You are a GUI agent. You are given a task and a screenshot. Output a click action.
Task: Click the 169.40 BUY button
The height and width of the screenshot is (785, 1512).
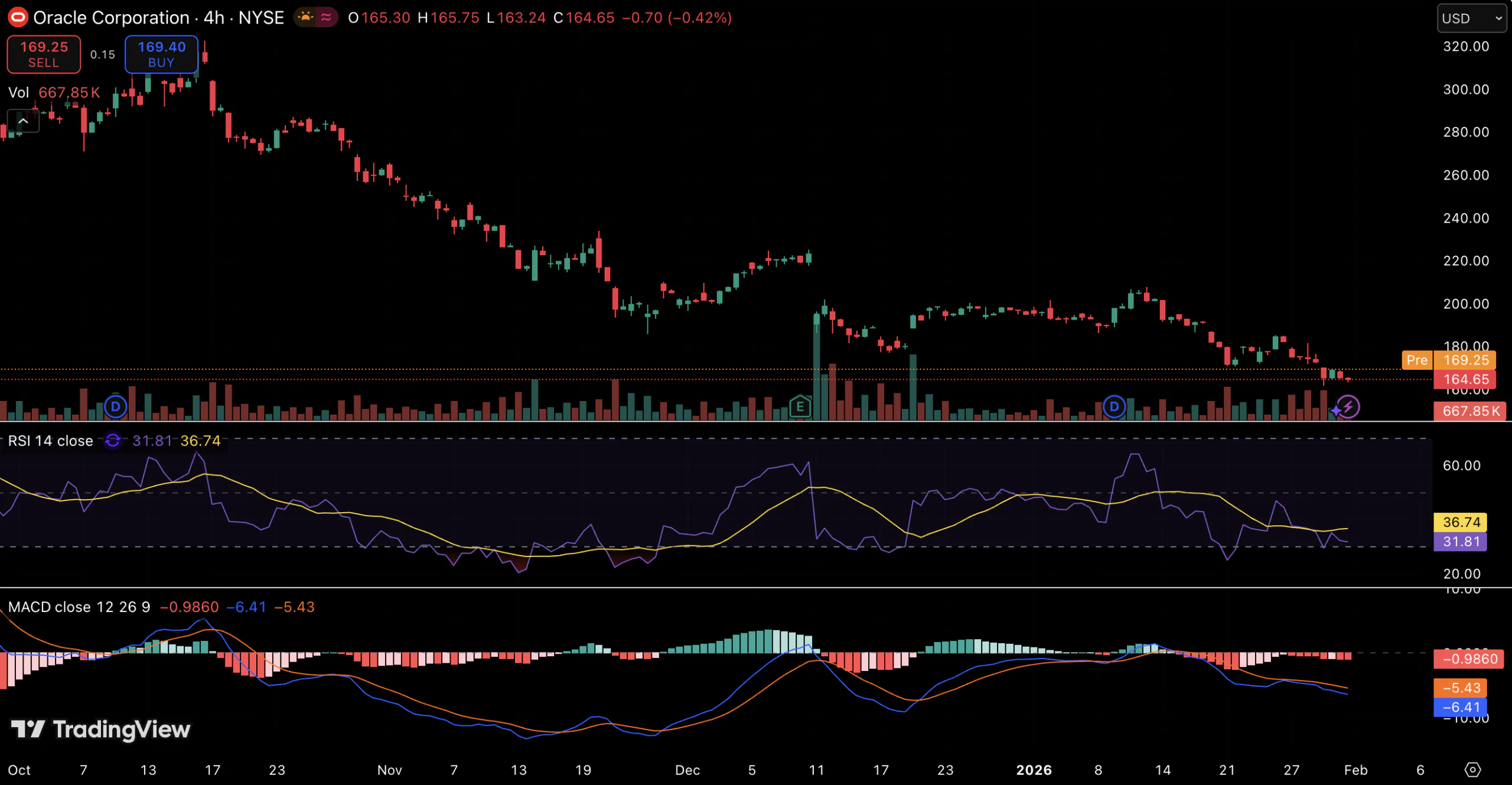click(161, 54)
